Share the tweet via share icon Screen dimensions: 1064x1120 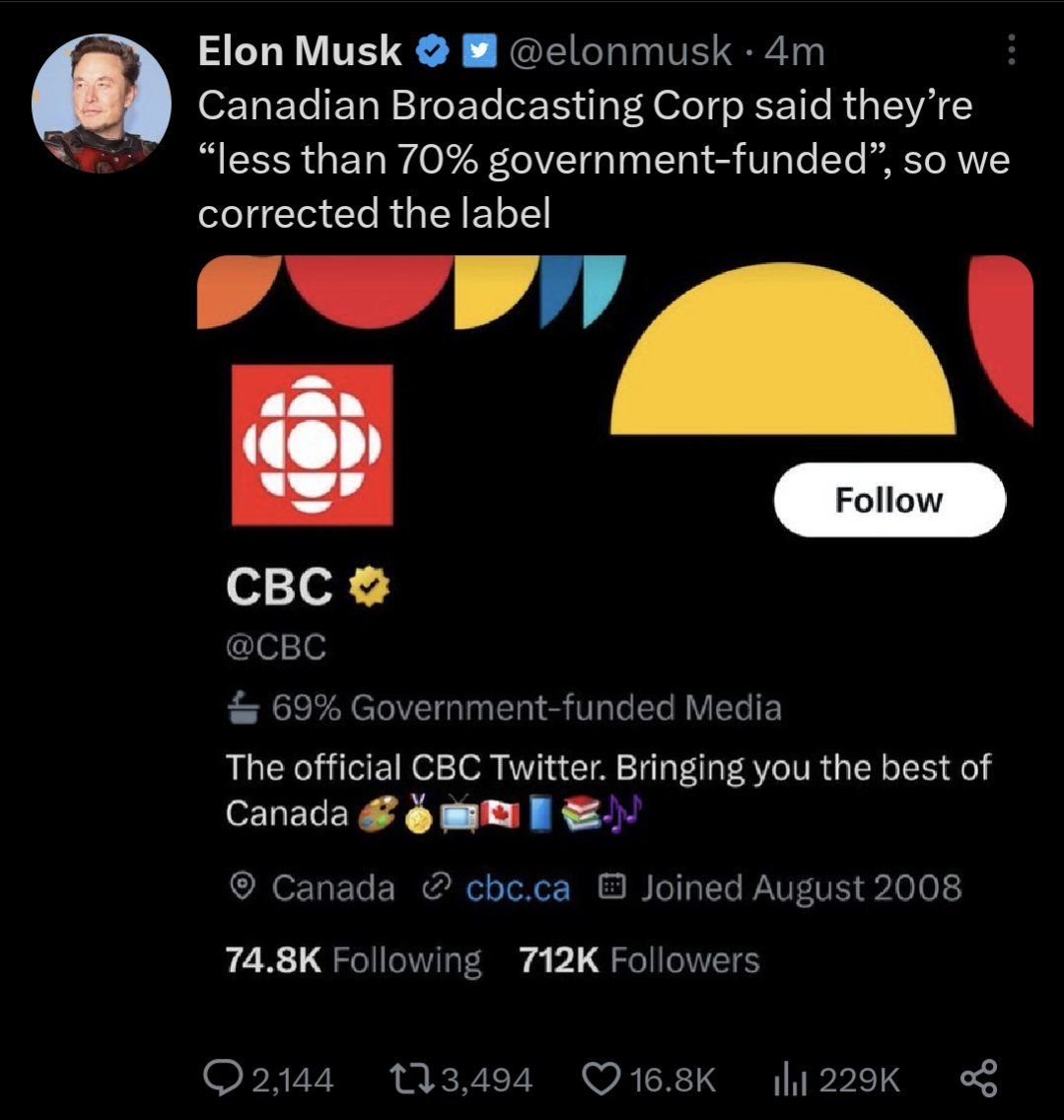(x=976, y=1079)
